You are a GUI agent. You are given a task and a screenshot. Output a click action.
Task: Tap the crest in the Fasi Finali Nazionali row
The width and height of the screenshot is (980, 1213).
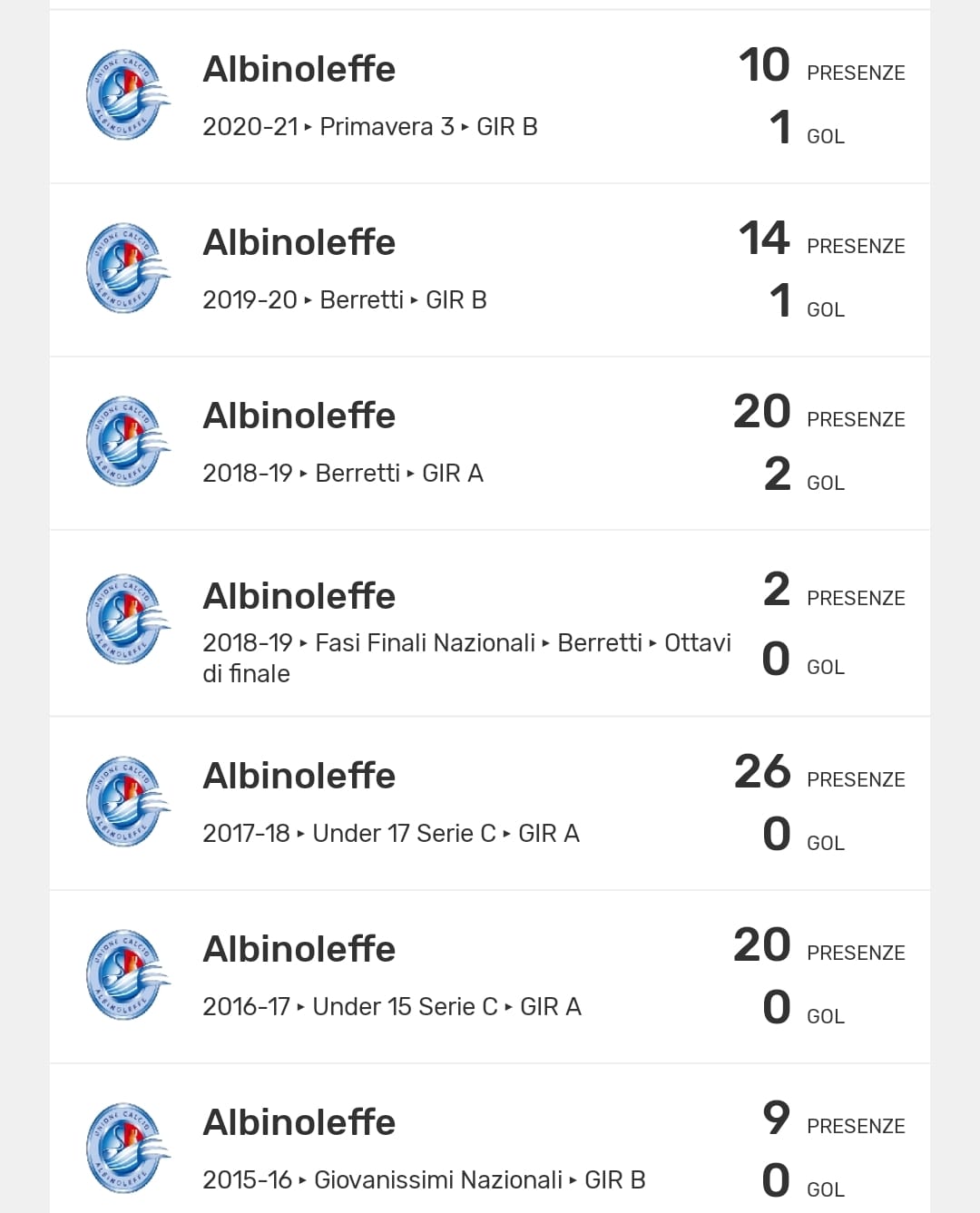[x=127, y=620]
